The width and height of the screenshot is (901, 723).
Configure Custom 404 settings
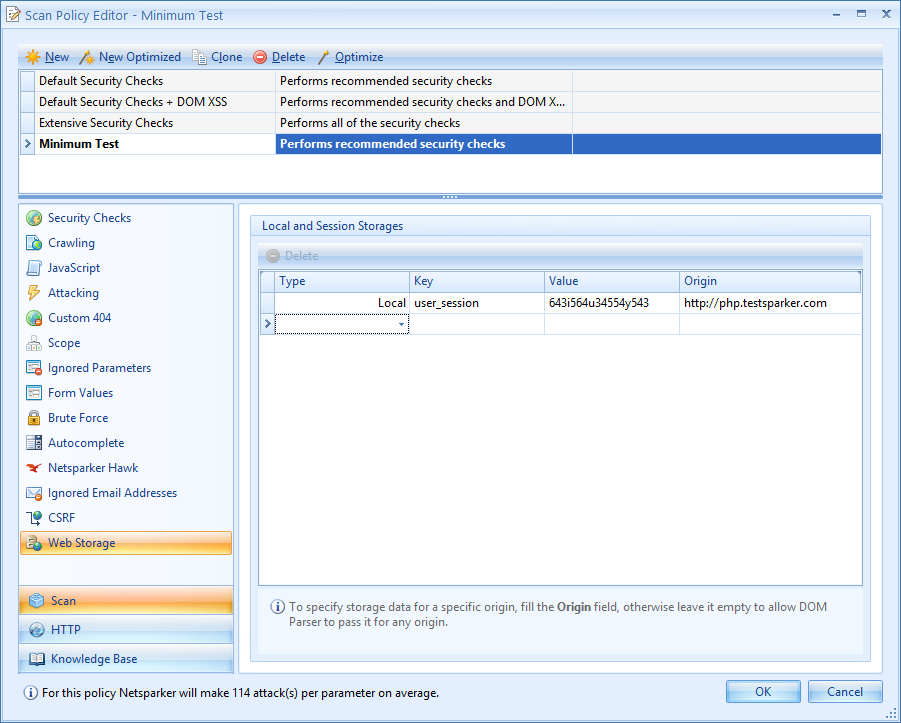(x=76, y=317)
